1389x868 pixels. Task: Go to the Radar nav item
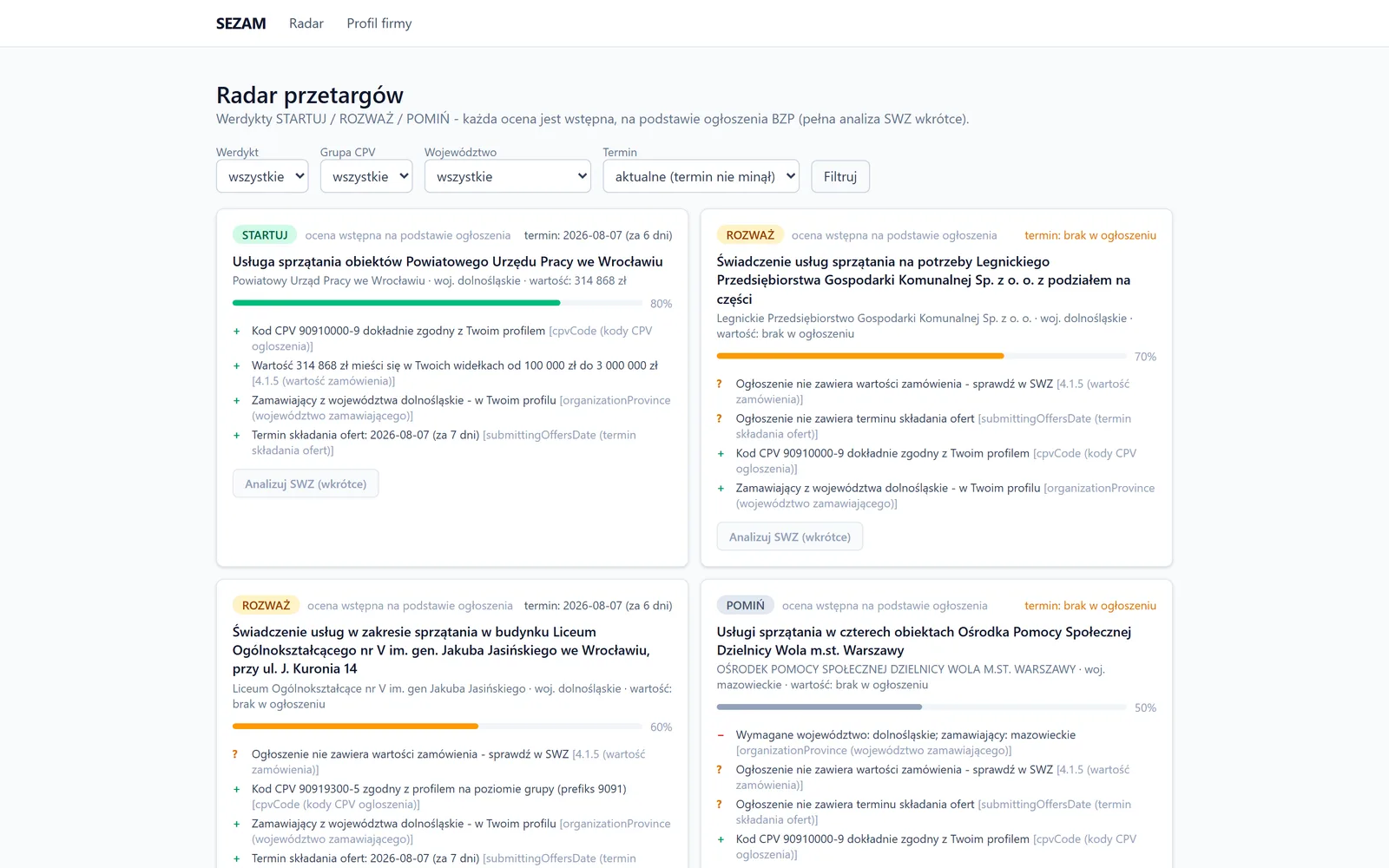pyautogui.click(x=306, y=23)
